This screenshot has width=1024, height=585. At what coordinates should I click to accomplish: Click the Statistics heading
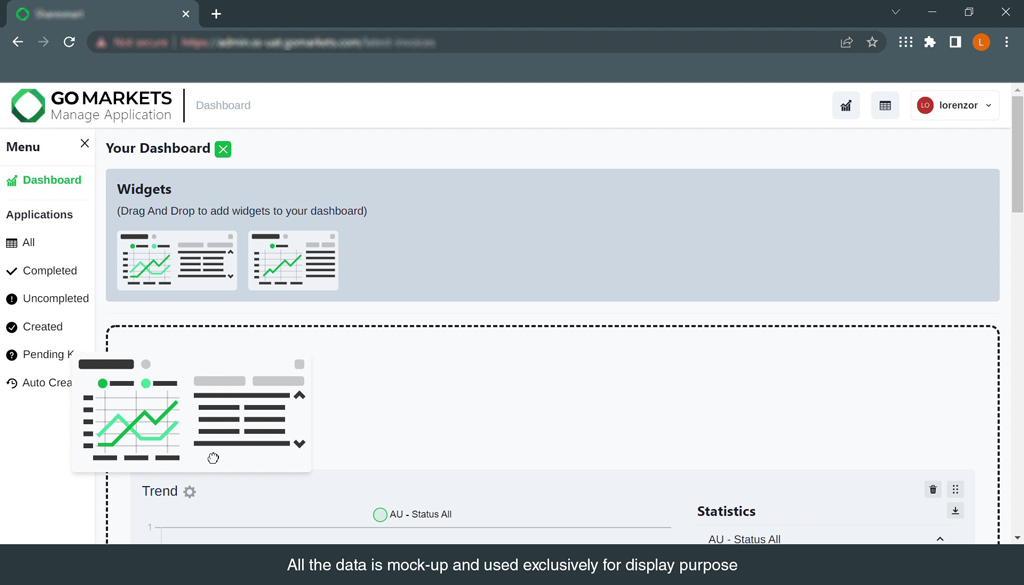click(x=726, y=511)
